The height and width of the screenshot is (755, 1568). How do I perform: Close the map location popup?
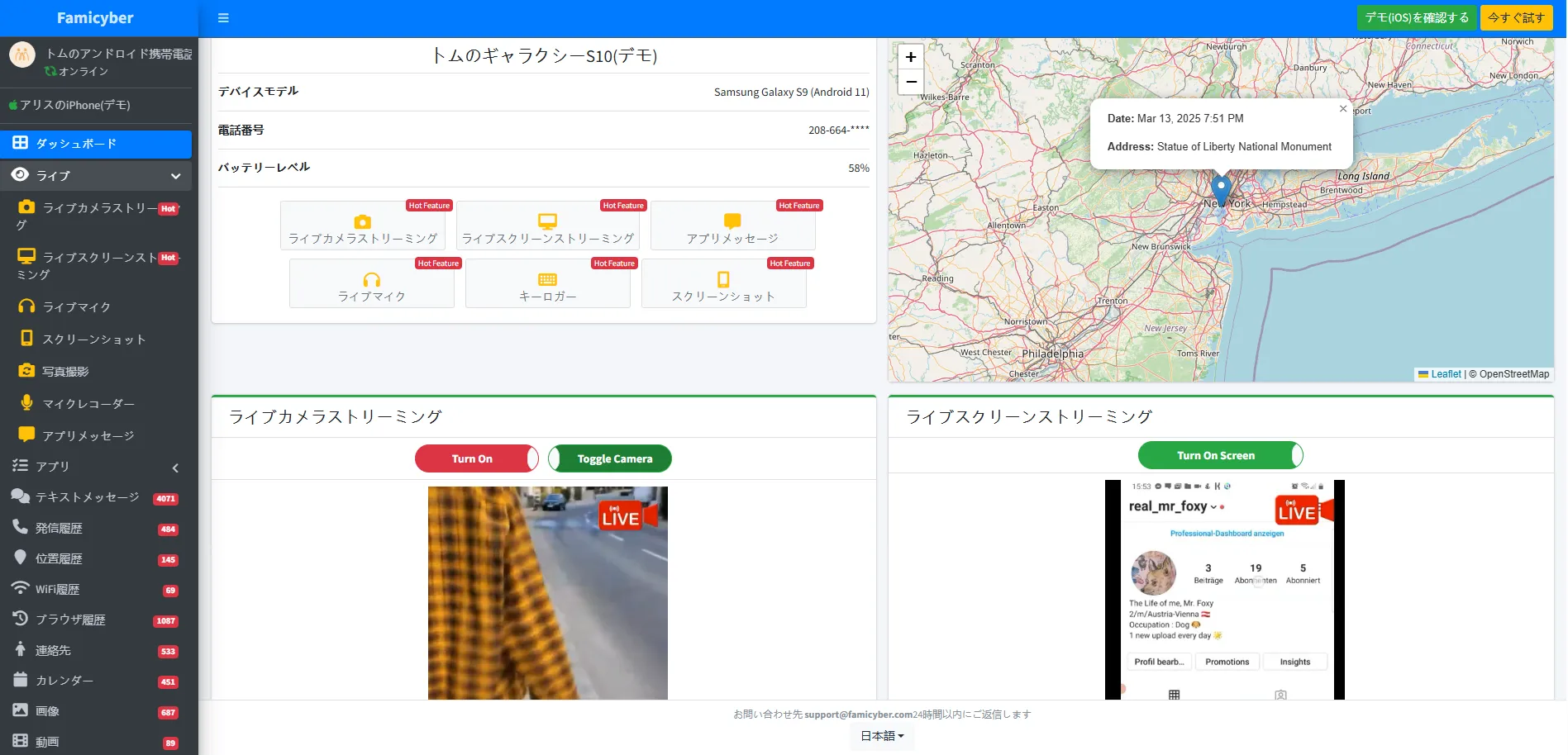(1343, 108)
